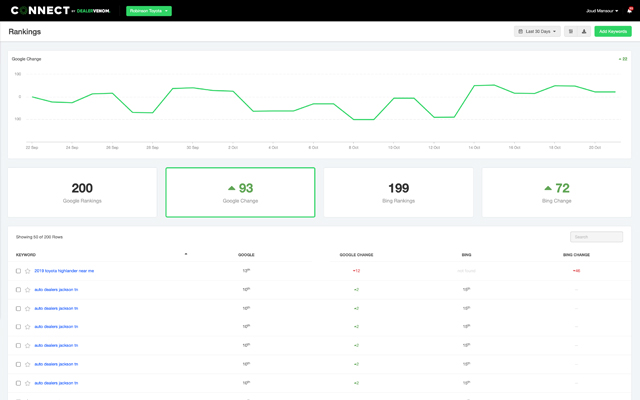Open the notifications bell
Screen dimensions: 640x400
click(629, 11)
